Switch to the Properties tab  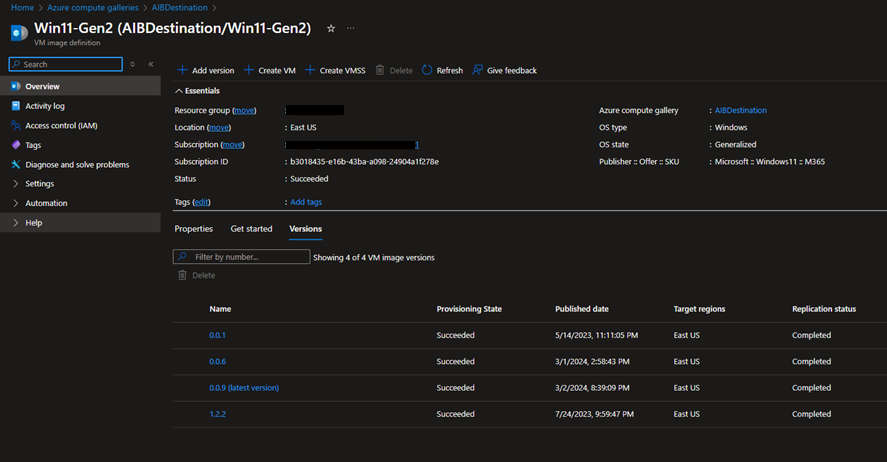193,229
